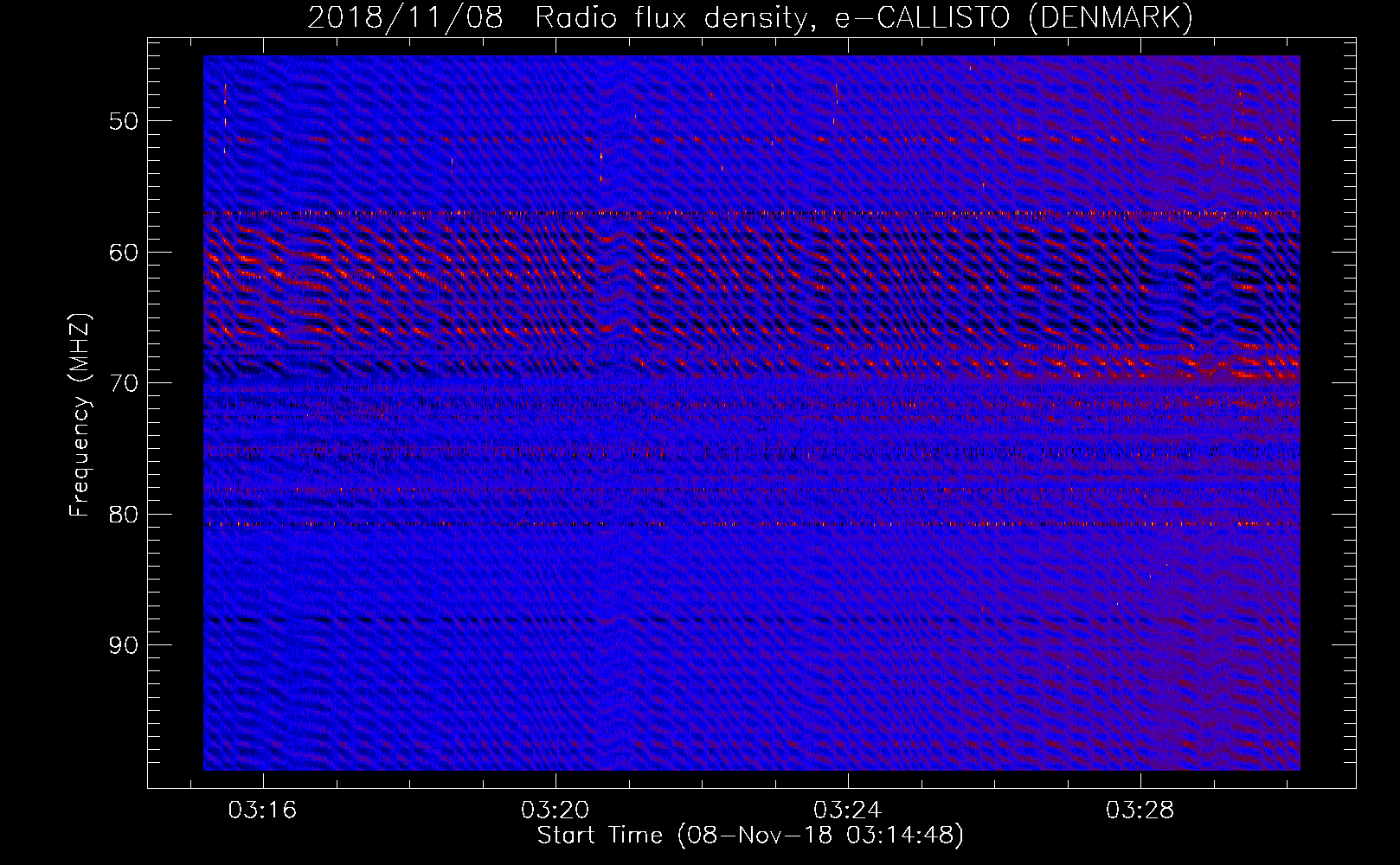The height and width of the screenshot is (865, 1400).
Task: Click the 80 frequency tick label
Action: click(x=124, y=515)
